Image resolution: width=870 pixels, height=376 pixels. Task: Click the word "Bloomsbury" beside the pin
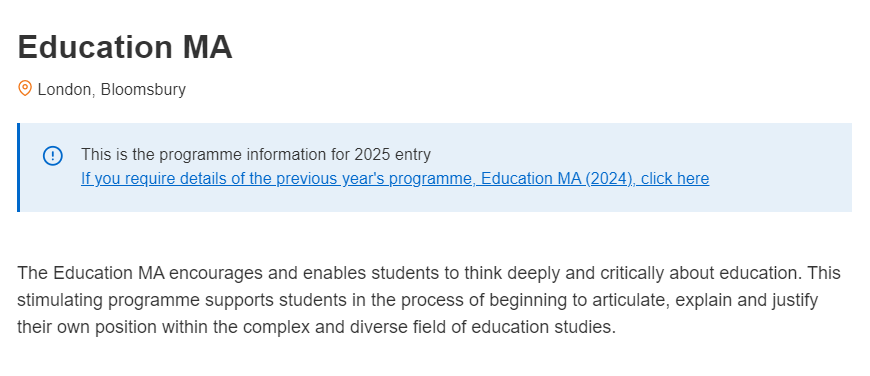[143, 89]
